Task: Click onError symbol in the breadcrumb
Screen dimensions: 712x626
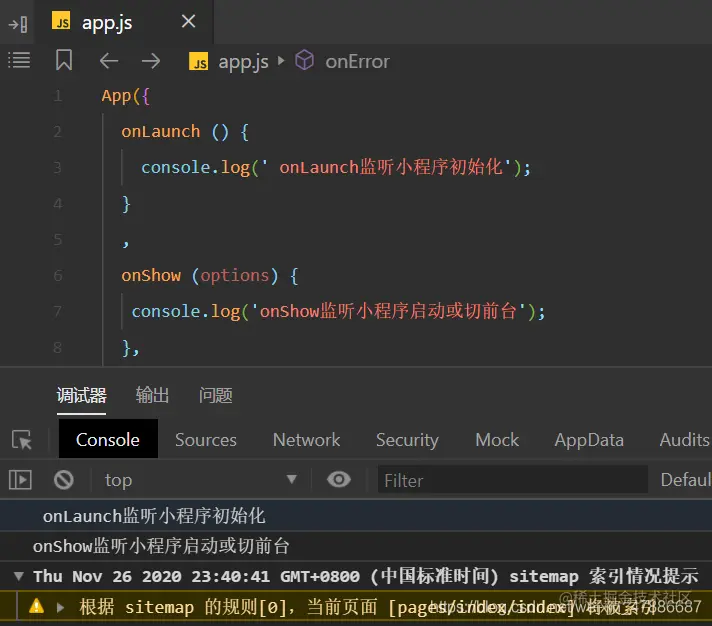Action: click(357, 62)
